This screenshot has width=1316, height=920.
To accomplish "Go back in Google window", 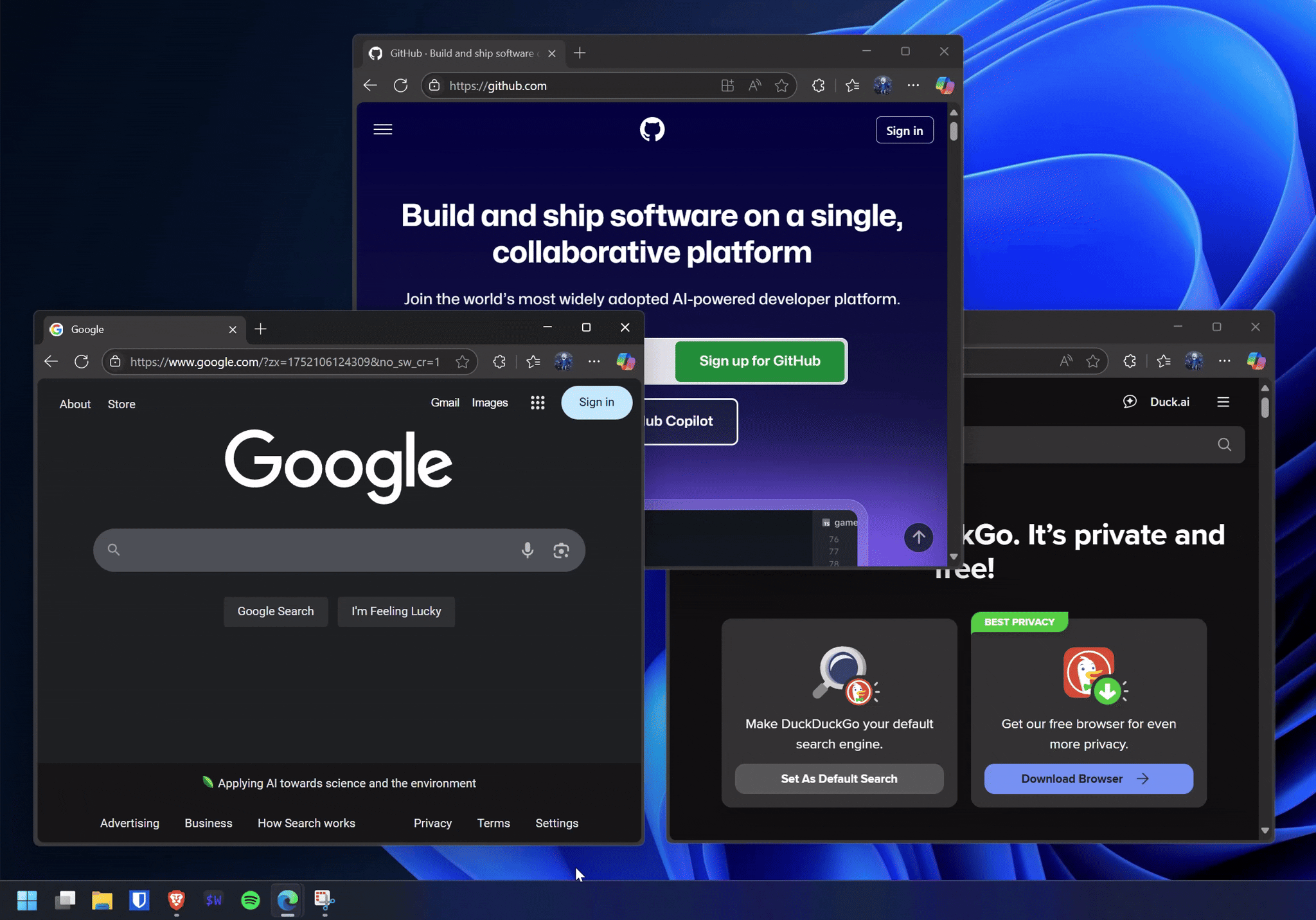I will [51, 361].
